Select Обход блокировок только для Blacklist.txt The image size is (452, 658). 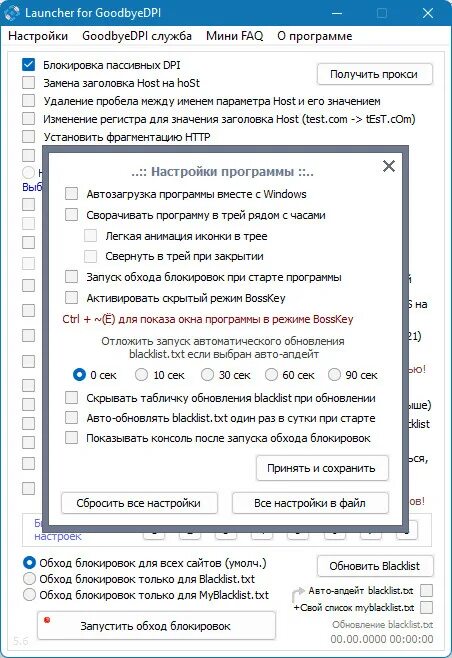29,579
